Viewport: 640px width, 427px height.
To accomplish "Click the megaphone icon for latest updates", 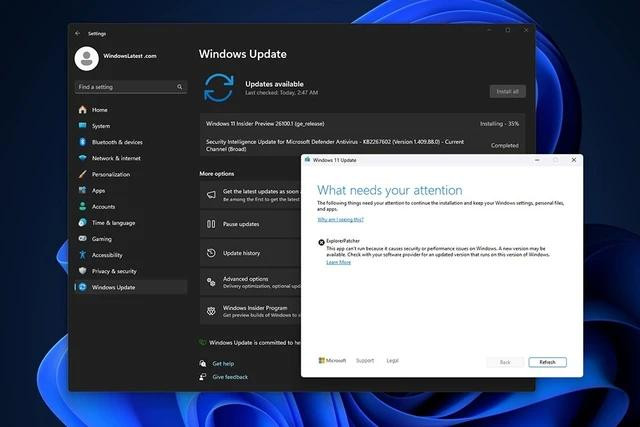I will click(x=211, y=195).
